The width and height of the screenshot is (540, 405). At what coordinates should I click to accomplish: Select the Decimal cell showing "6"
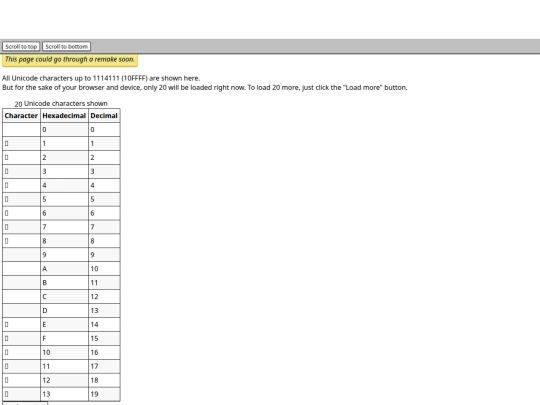pyautogui.click(x=104, y=213)
